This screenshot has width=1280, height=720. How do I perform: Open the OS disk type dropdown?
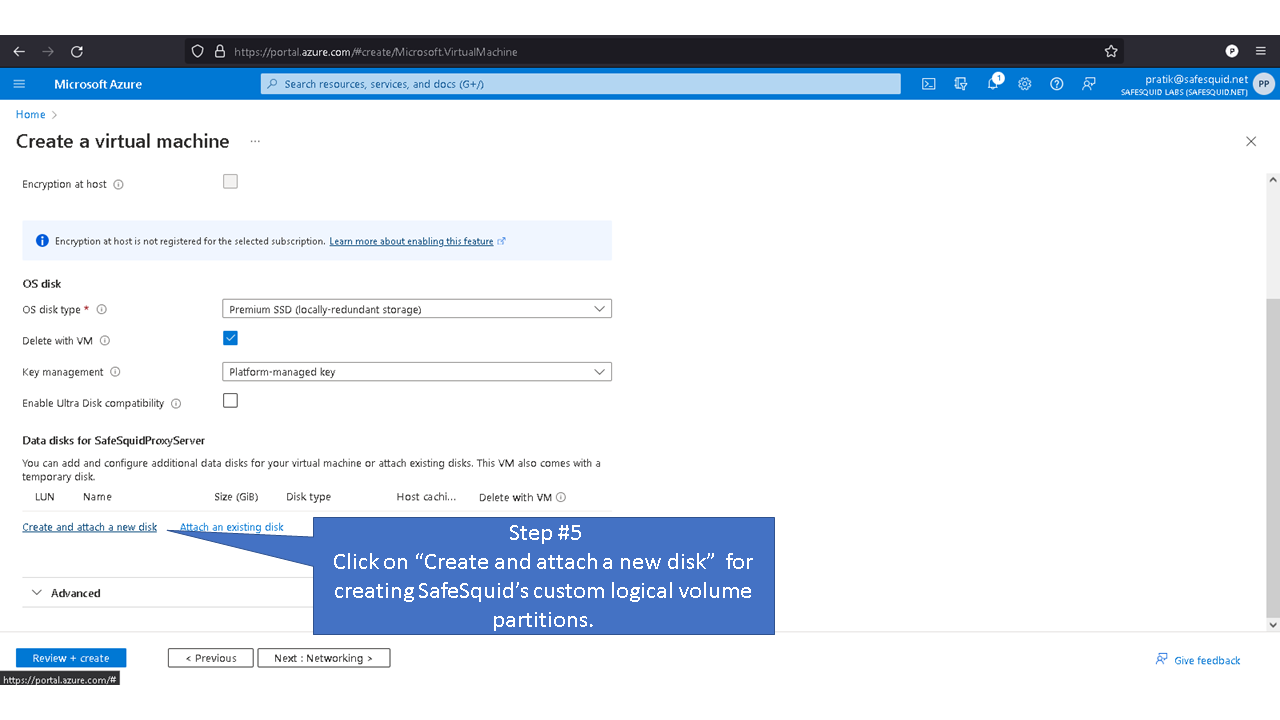(x=417, y=309)
